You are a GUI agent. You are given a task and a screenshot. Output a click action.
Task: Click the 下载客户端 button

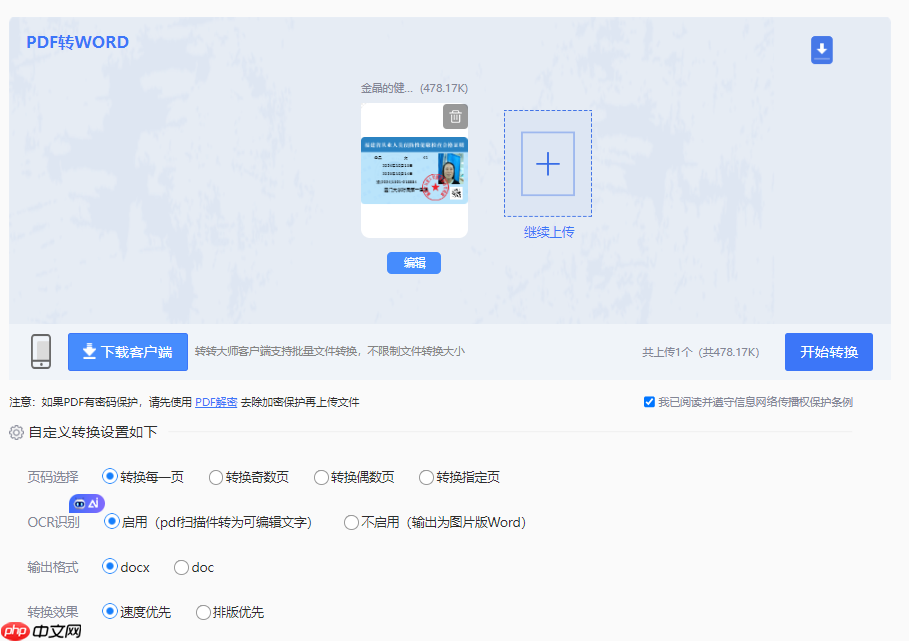tap(127, 351)
